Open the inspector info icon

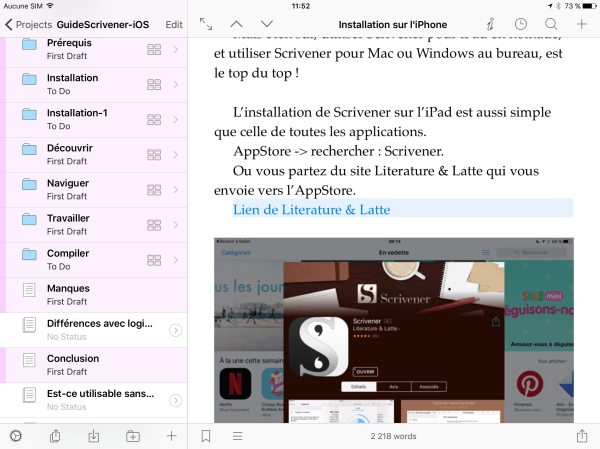[490, 24]
